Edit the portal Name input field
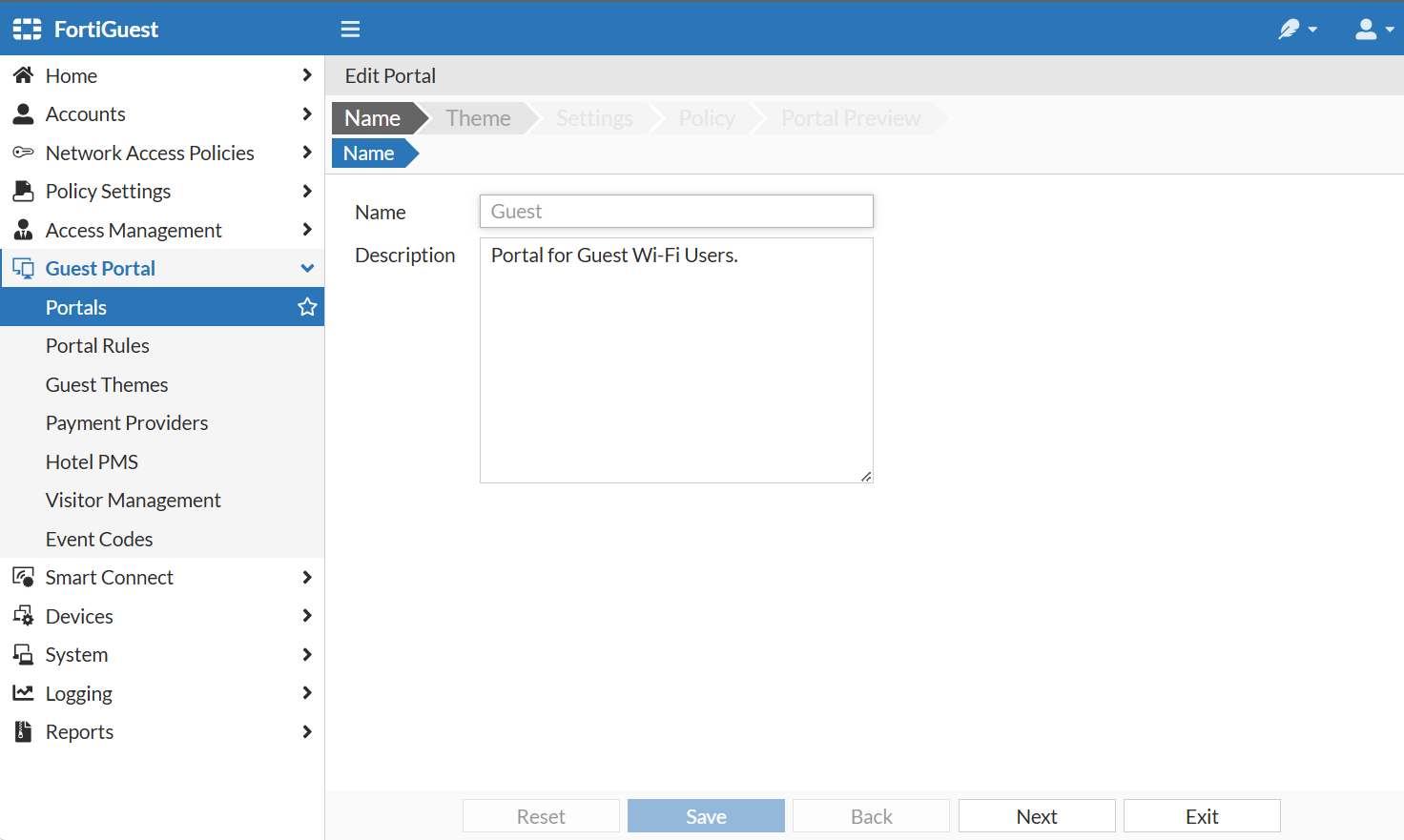The height and width of the screenshot is (840, 1404). 675,211
